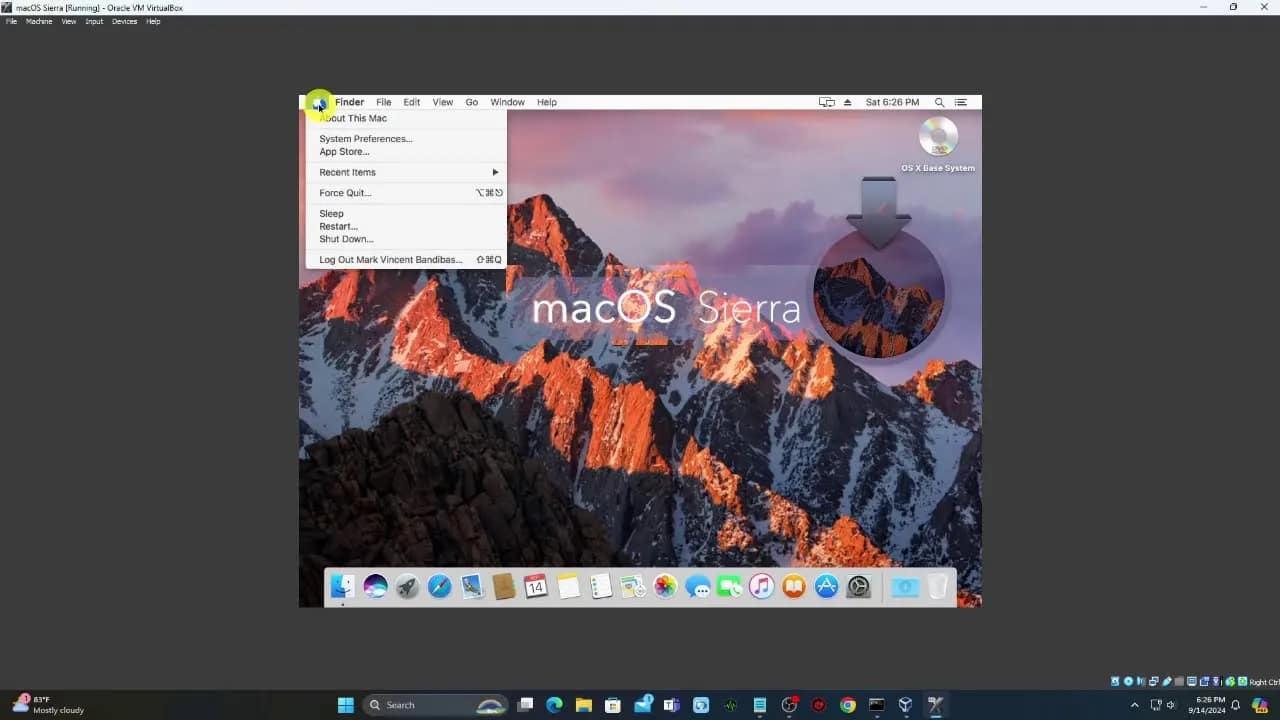Open Notification Center from menu bar
Screen dimensions: 1280x720
pos(960,102)
